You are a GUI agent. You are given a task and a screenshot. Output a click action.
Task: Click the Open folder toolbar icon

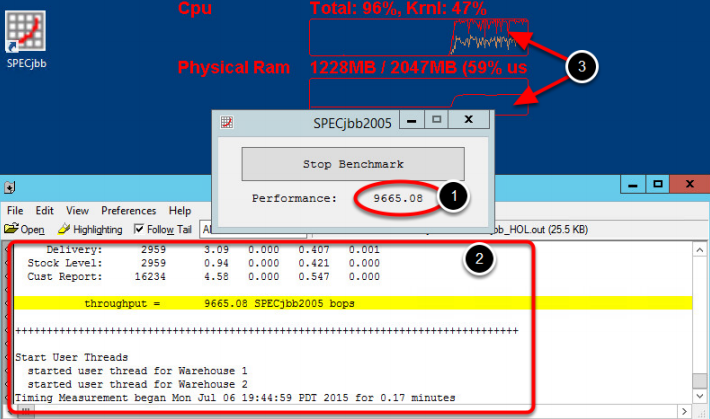[11, 229]
